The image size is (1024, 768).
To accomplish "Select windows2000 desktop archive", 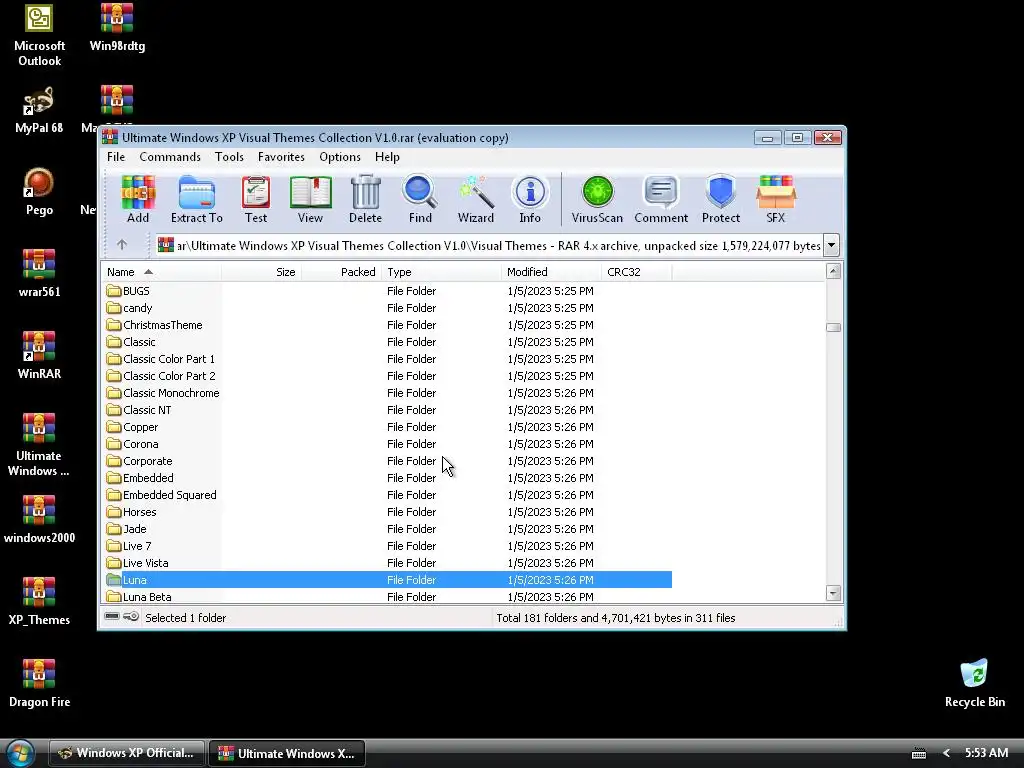I will [x=39, y=520].
